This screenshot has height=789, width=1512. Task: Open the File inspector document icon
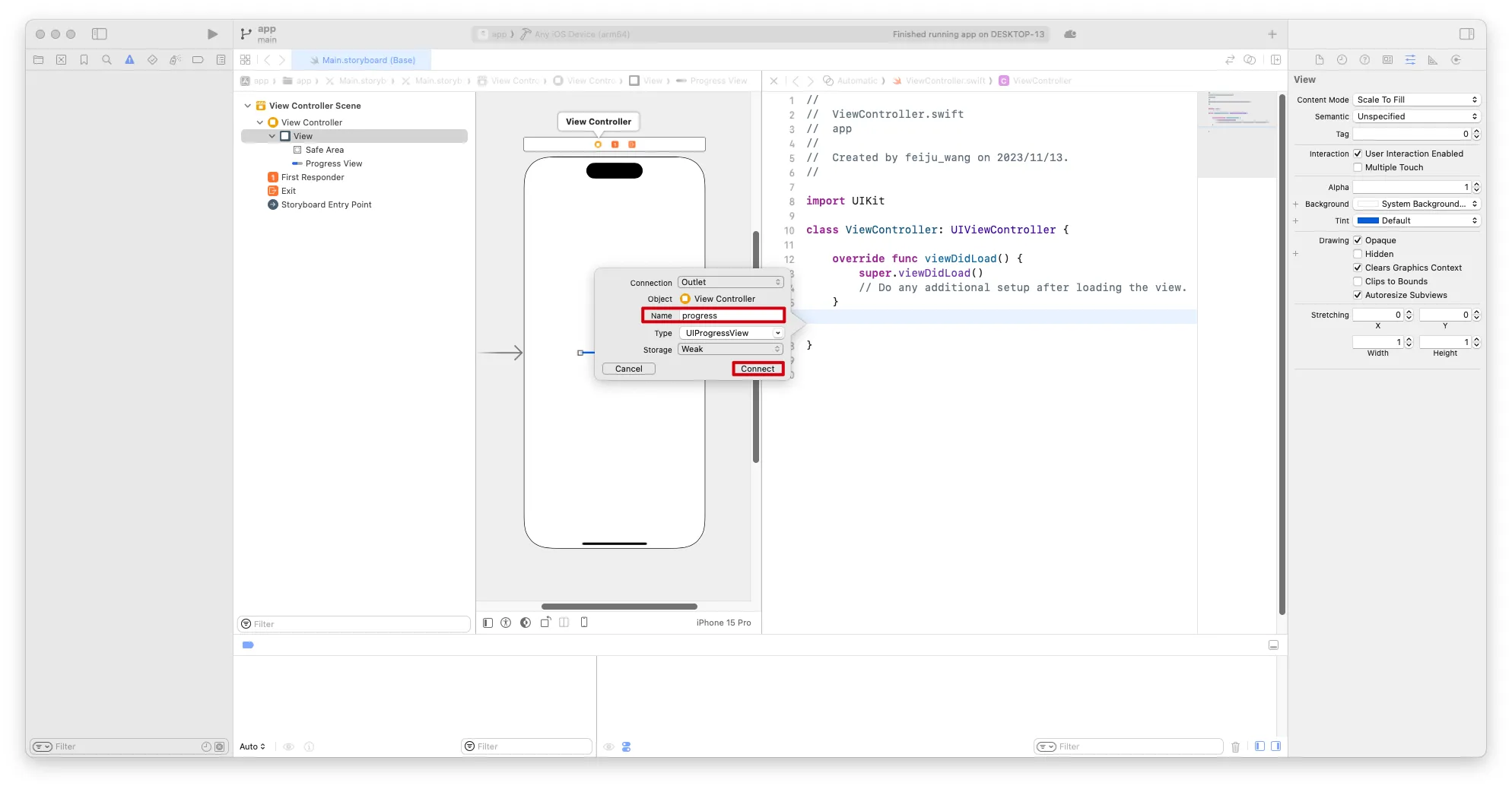[1320, 60]
